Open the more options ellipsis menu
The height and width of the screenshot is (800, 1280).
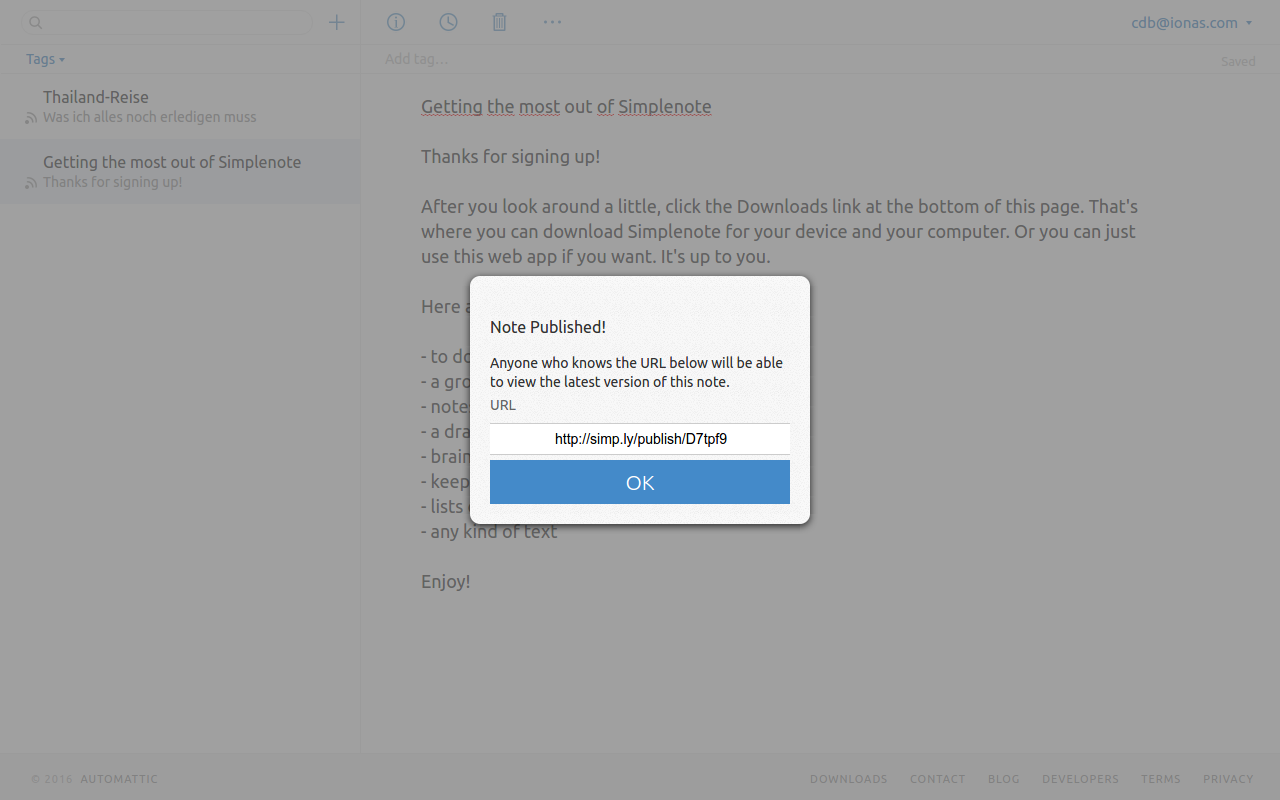tap(552, 22)
